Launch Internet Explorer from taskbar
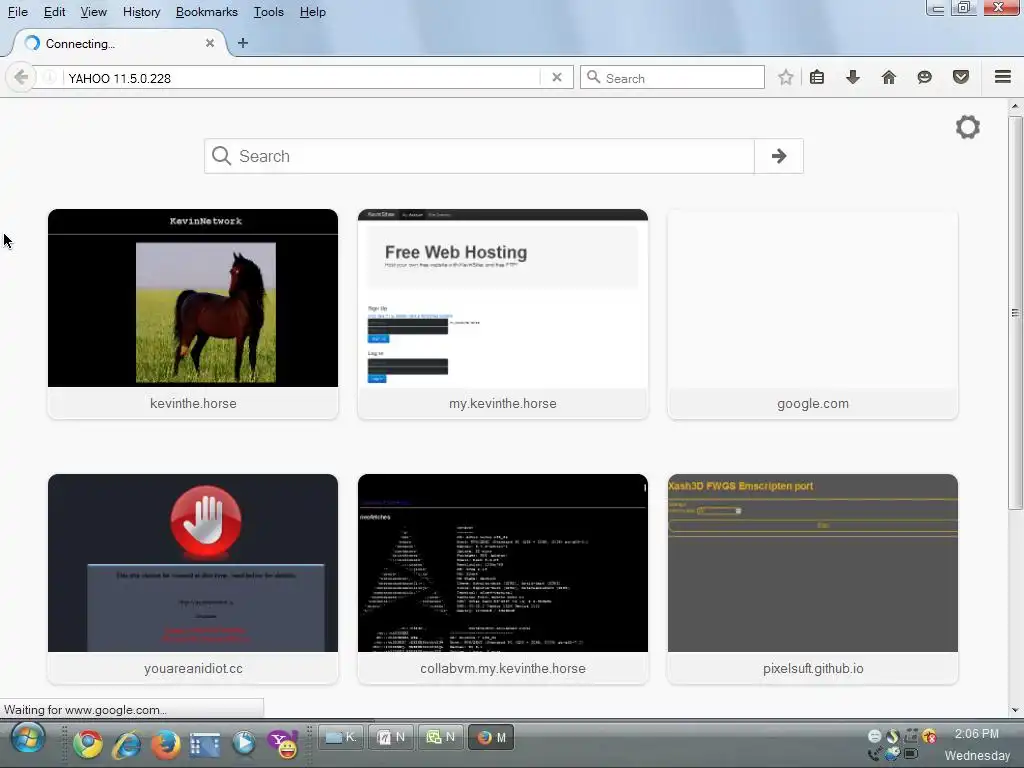Image resolution: width=1024 pixels, height=768 pixels. (127, 744)
